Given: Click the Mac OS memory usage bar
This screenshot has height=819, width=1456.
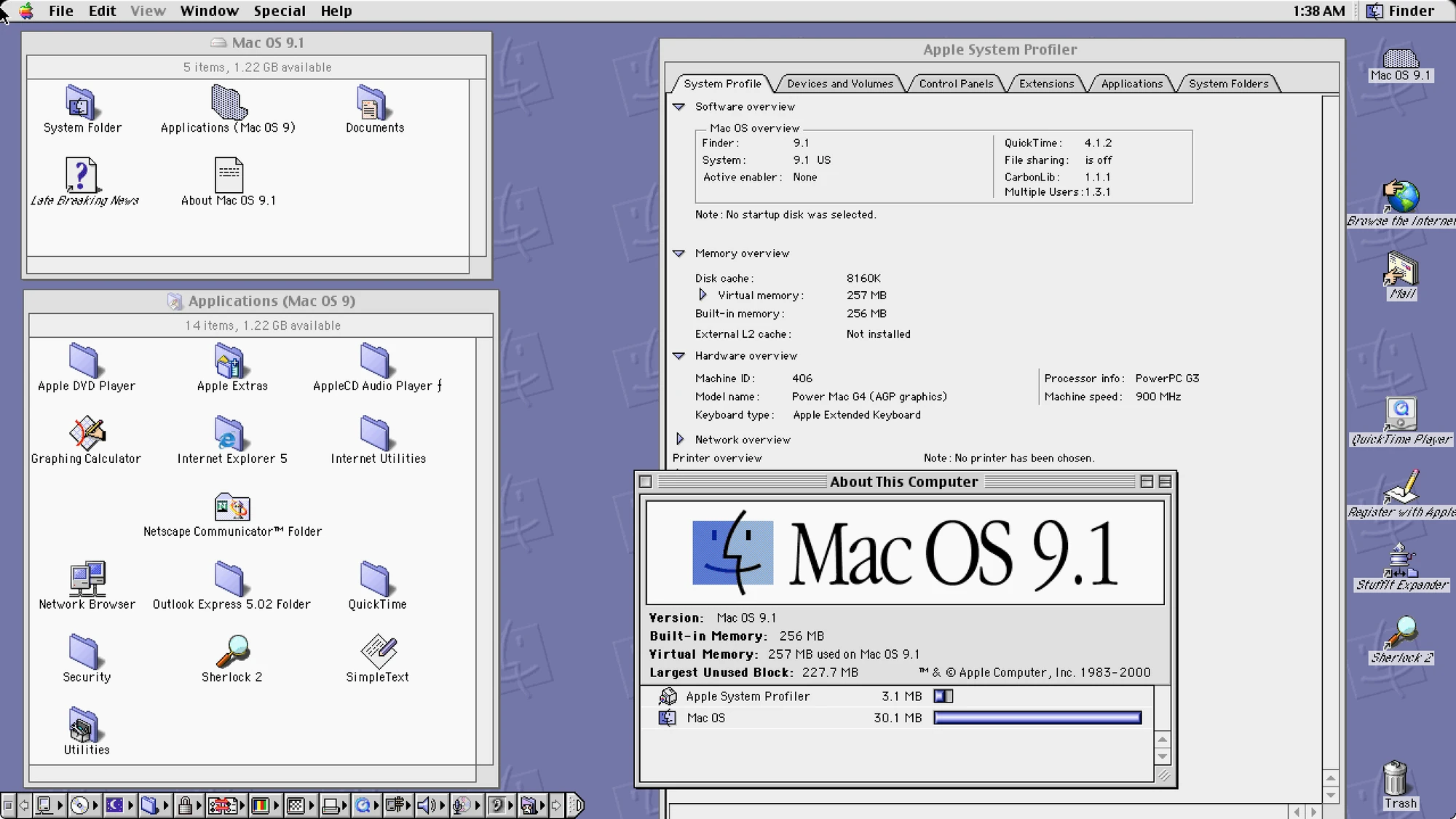Looking at the screenshot, I should click(x=1037, y=717).
